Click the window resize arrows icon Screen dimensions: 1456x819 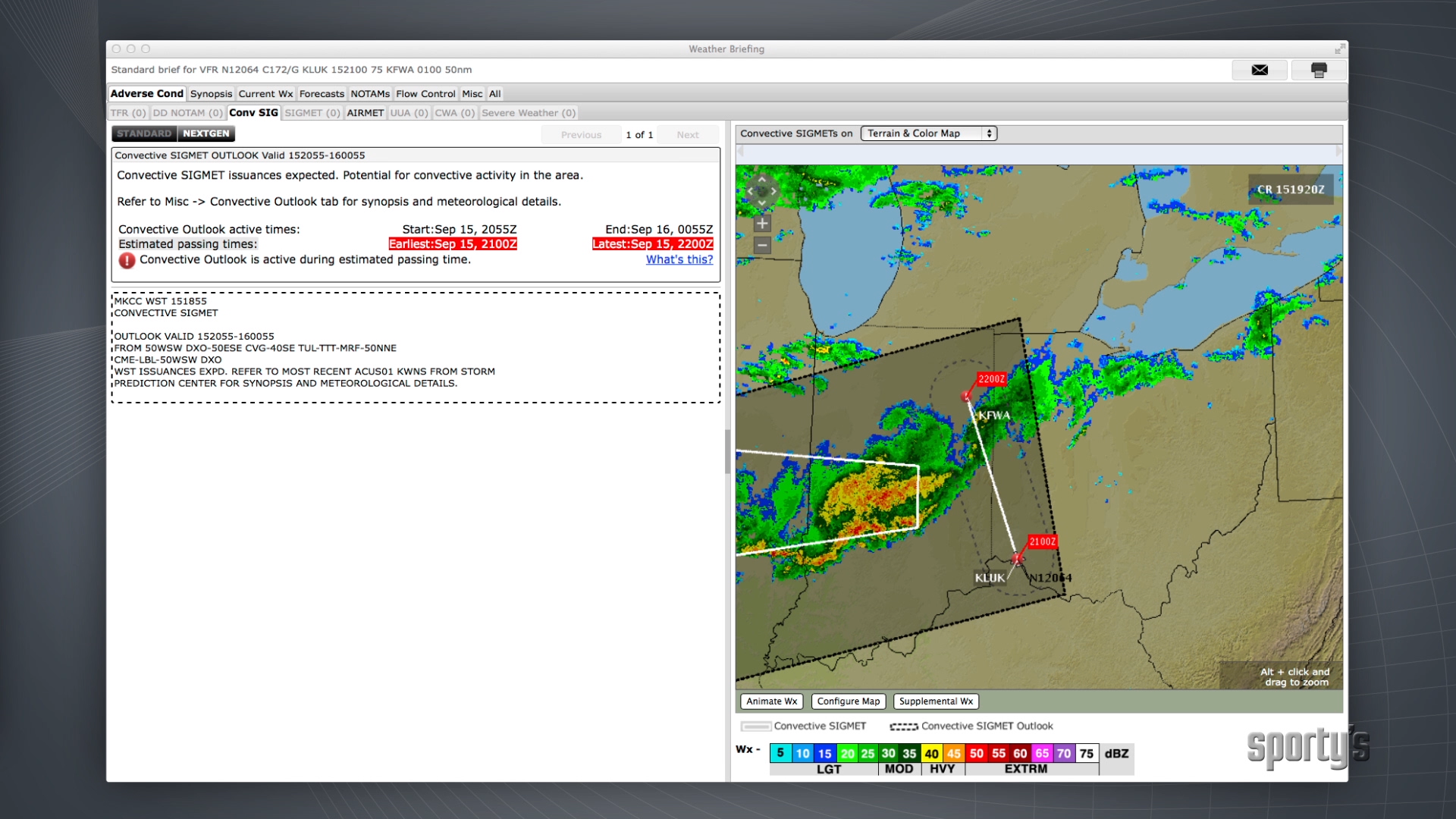1339,48
